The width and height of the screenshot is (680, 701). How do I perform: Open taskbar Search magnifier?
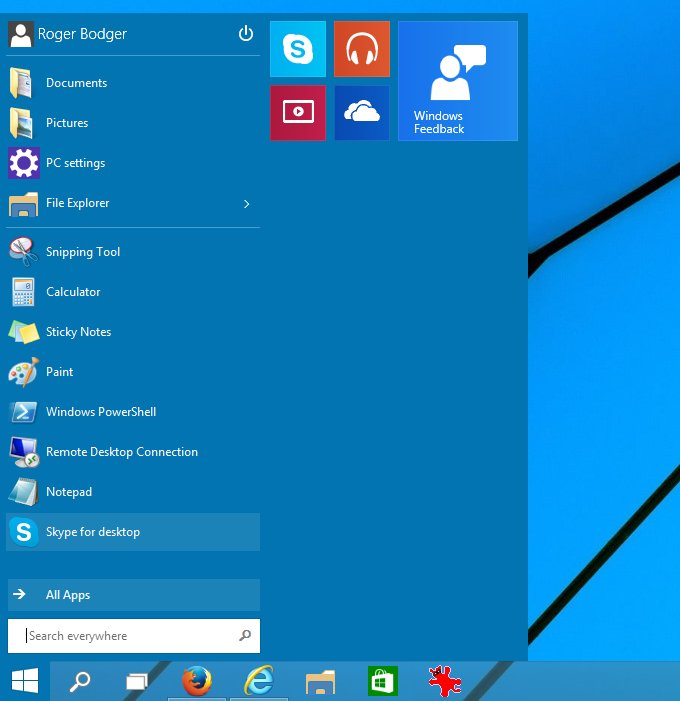[80, 681]
